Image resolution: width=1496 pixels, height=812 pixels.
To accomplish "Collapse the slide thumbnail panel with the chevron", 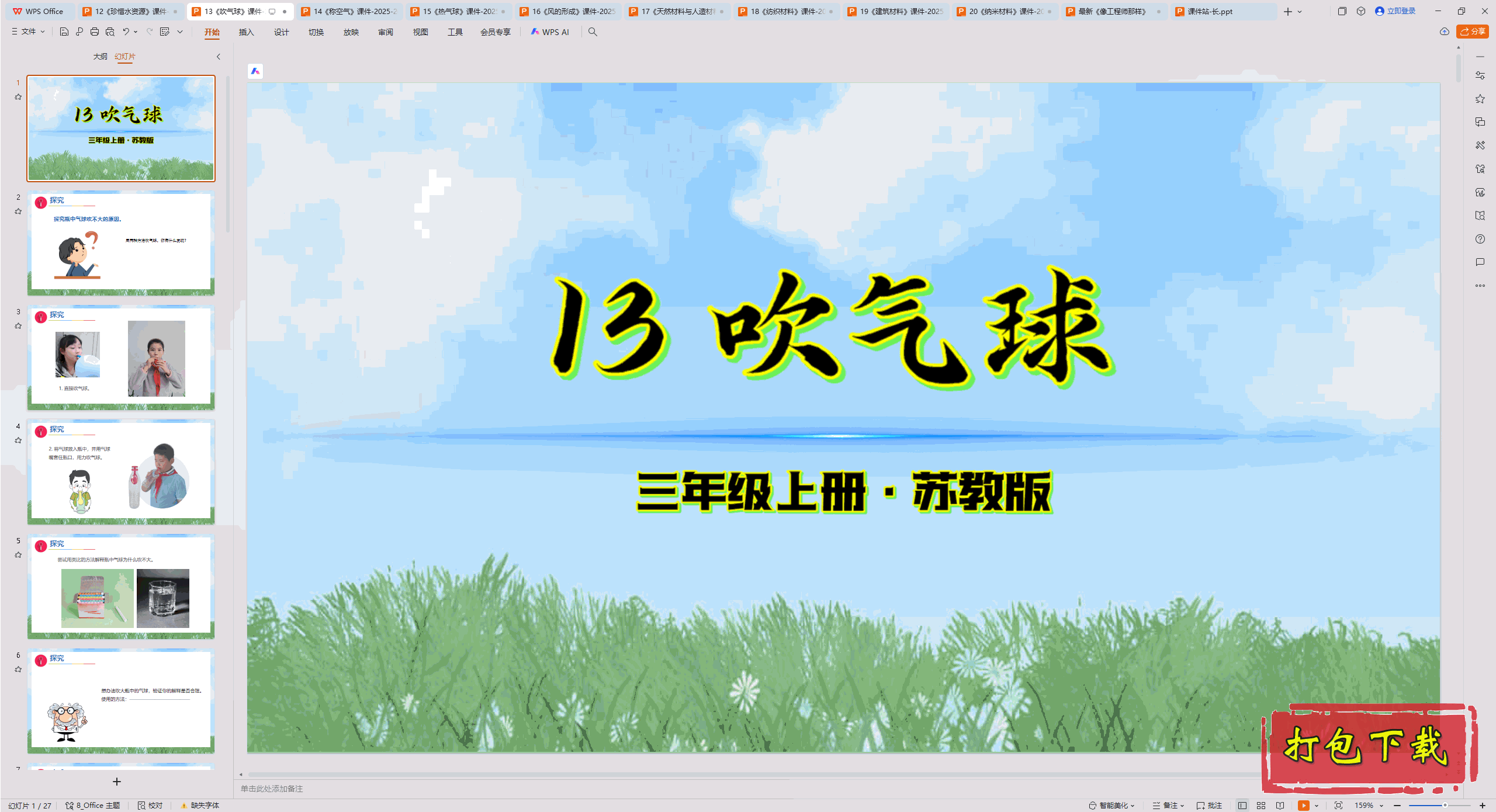I will (x=218, y=57).
